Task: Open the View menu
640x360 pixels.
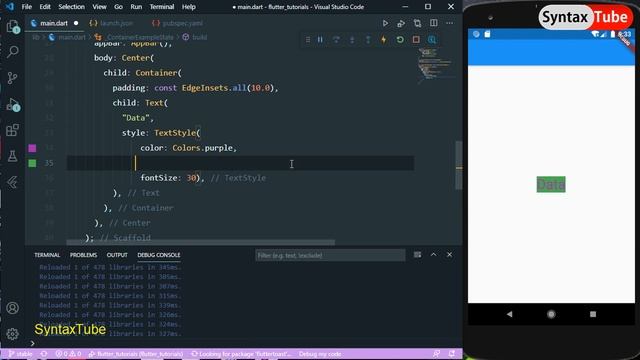Action: click(99, 7)
